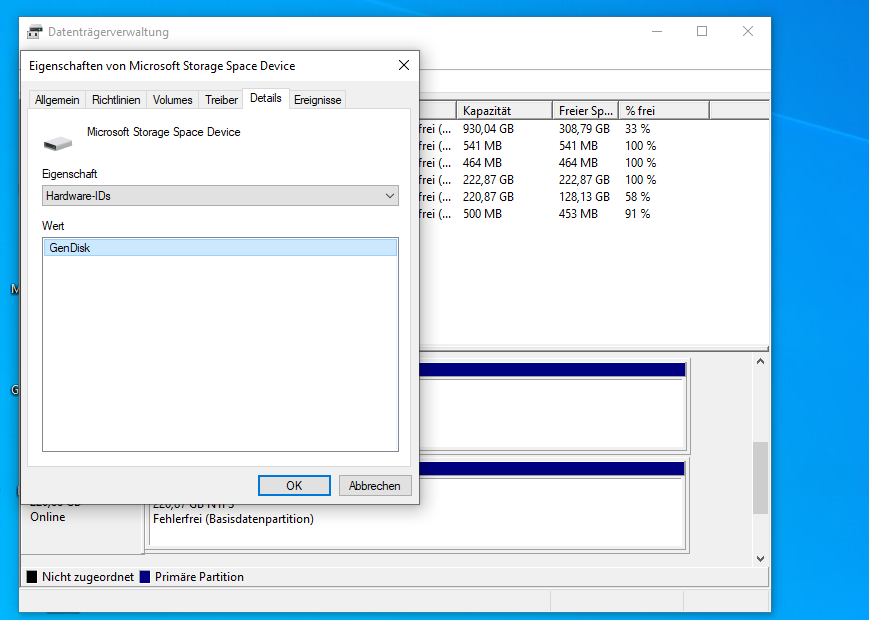Screen dimensions: 869x620
Task: Maximize the Datenträgerverwaltung window
Action: coord(702,32)
